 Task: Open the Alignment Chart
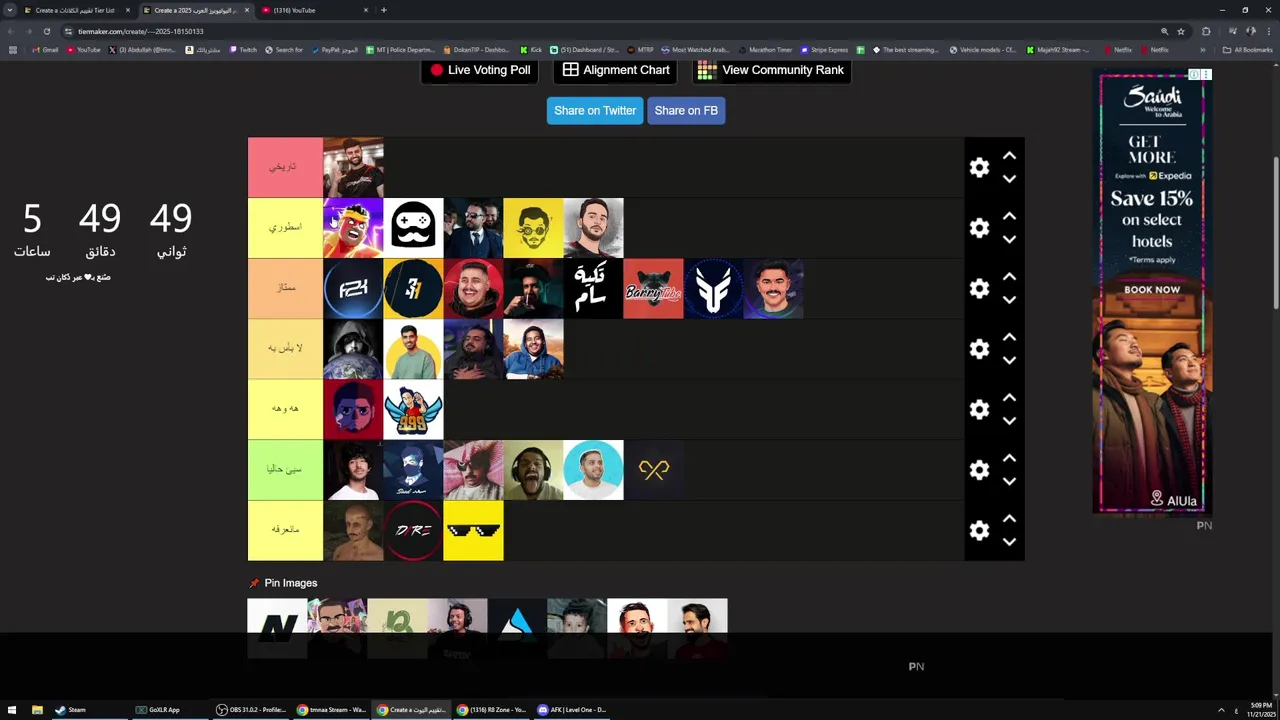click(616, 70)
